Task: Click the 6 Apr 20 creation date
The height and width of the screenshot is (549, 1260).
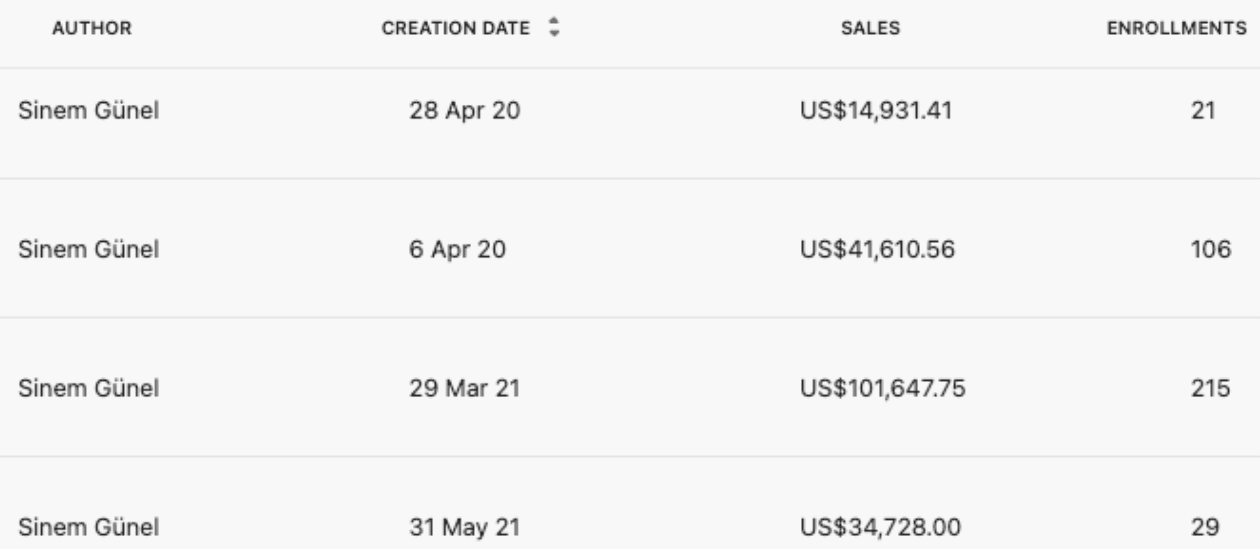Action: point(457,249)
